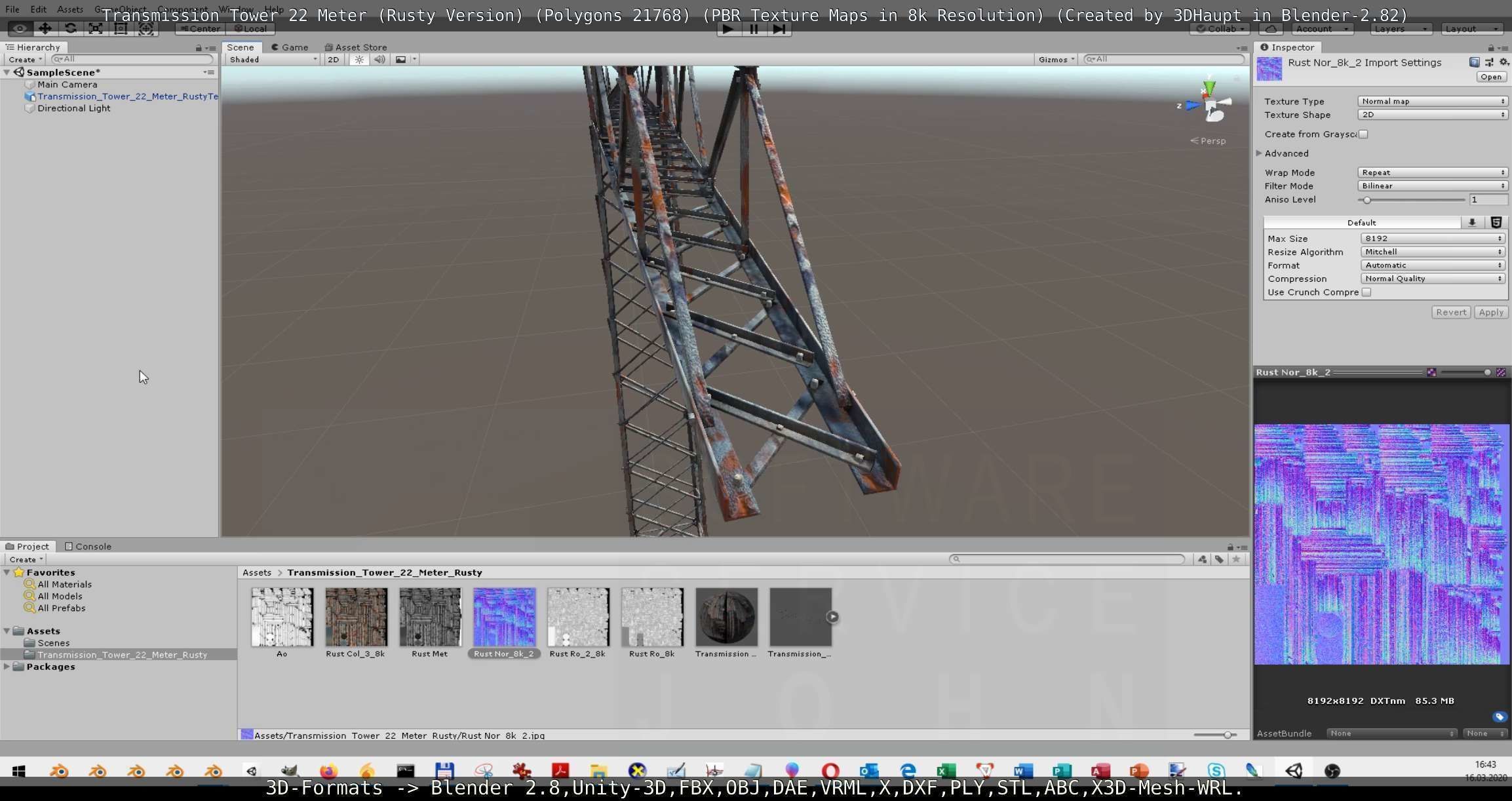
Task: Open the Assets menu
Action: point(69,10)
